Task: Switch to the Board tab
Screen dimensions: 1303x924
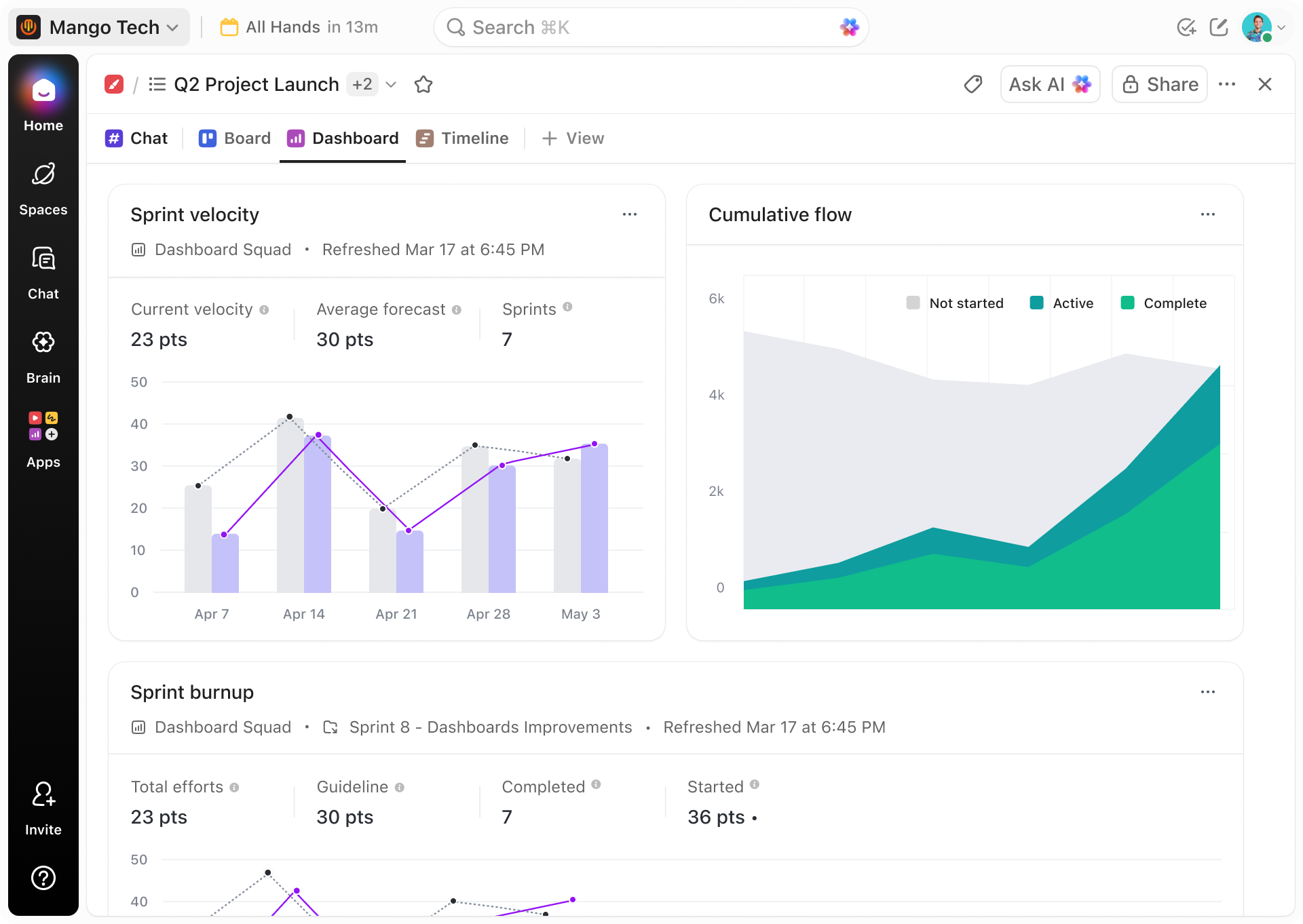Action: [x=235, y=138]
